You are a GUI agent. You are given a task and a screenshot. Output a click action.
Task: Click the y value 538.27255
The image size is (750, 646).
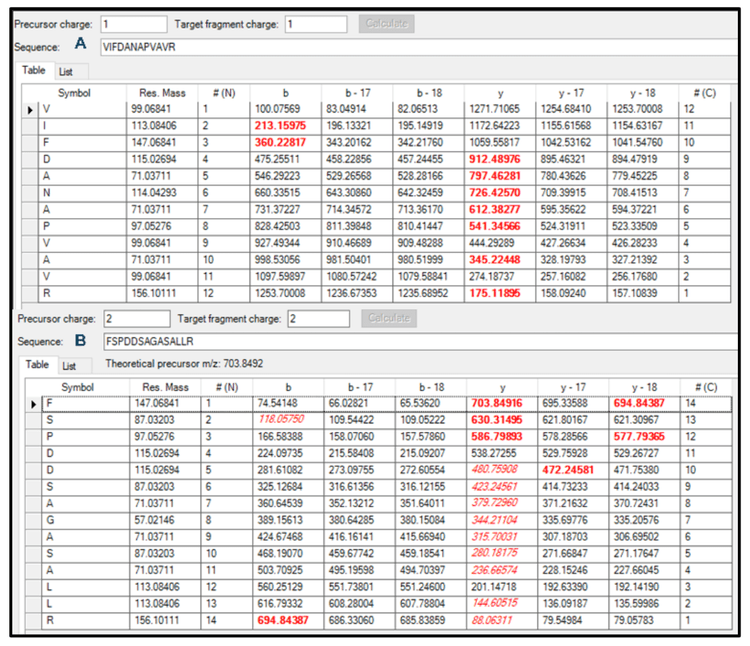495,454
